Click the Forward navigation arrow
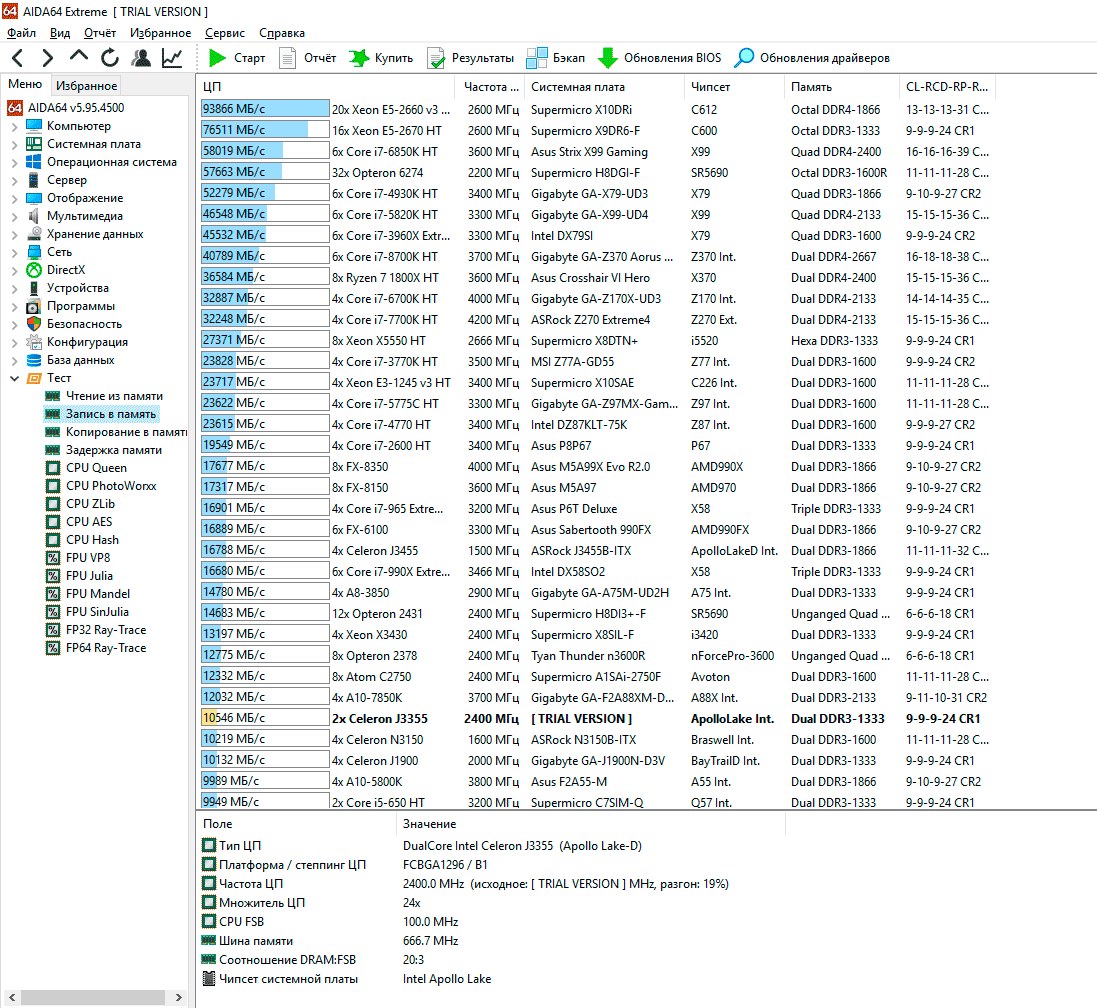Viewport: 1097px width, 1008px height. pyautogui.click(x=47, y=58)
